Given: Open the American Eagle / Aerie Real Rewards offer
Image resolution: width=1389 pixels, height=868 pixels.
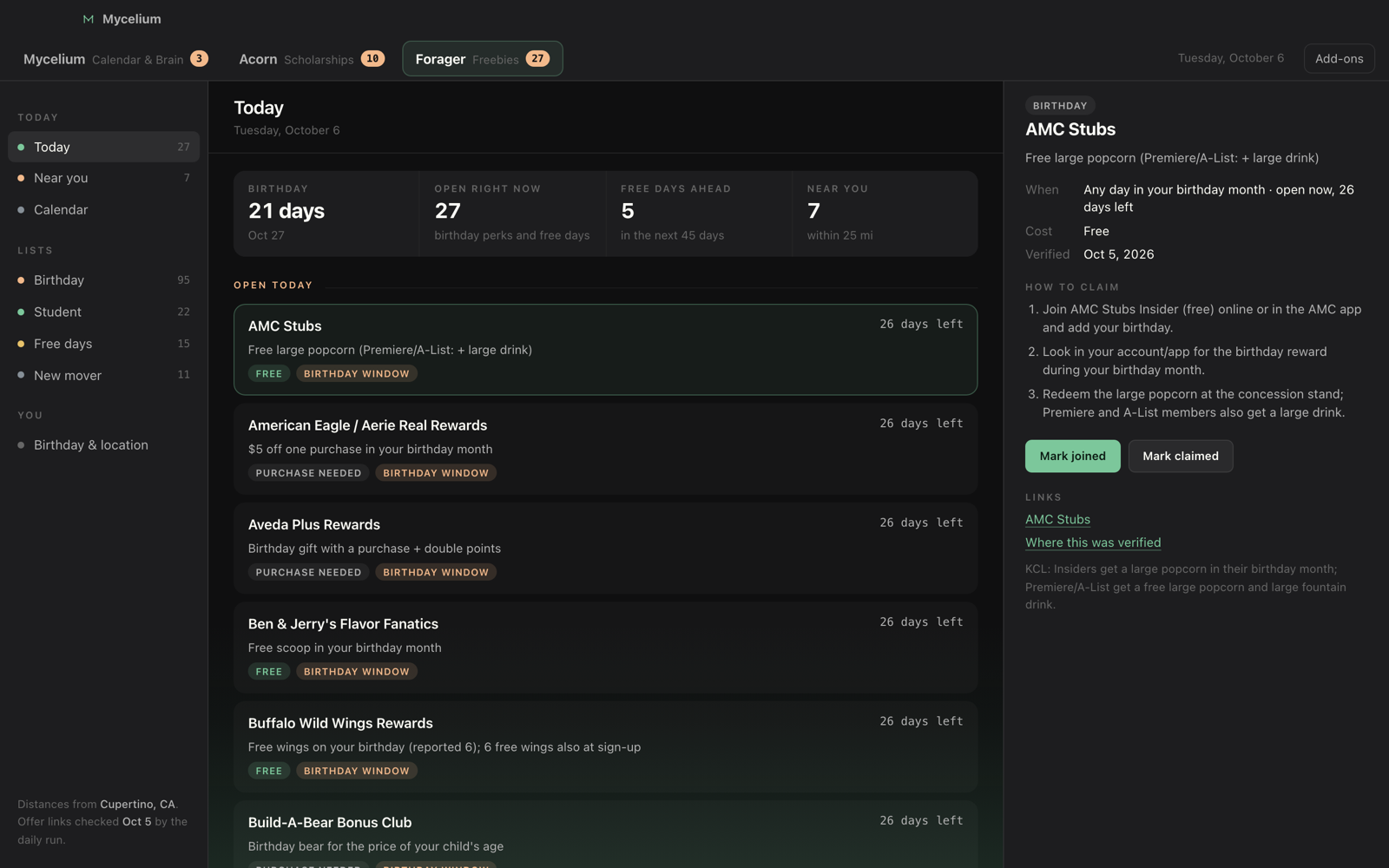Looking at the screenshot, I should (x=605, y=449).
